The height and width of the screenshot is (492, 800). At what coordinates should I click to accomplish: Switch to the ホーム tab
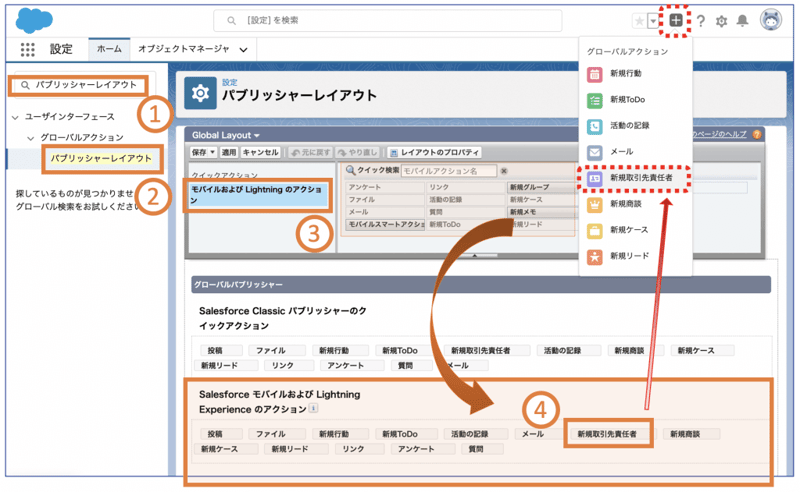click(109, 49)
